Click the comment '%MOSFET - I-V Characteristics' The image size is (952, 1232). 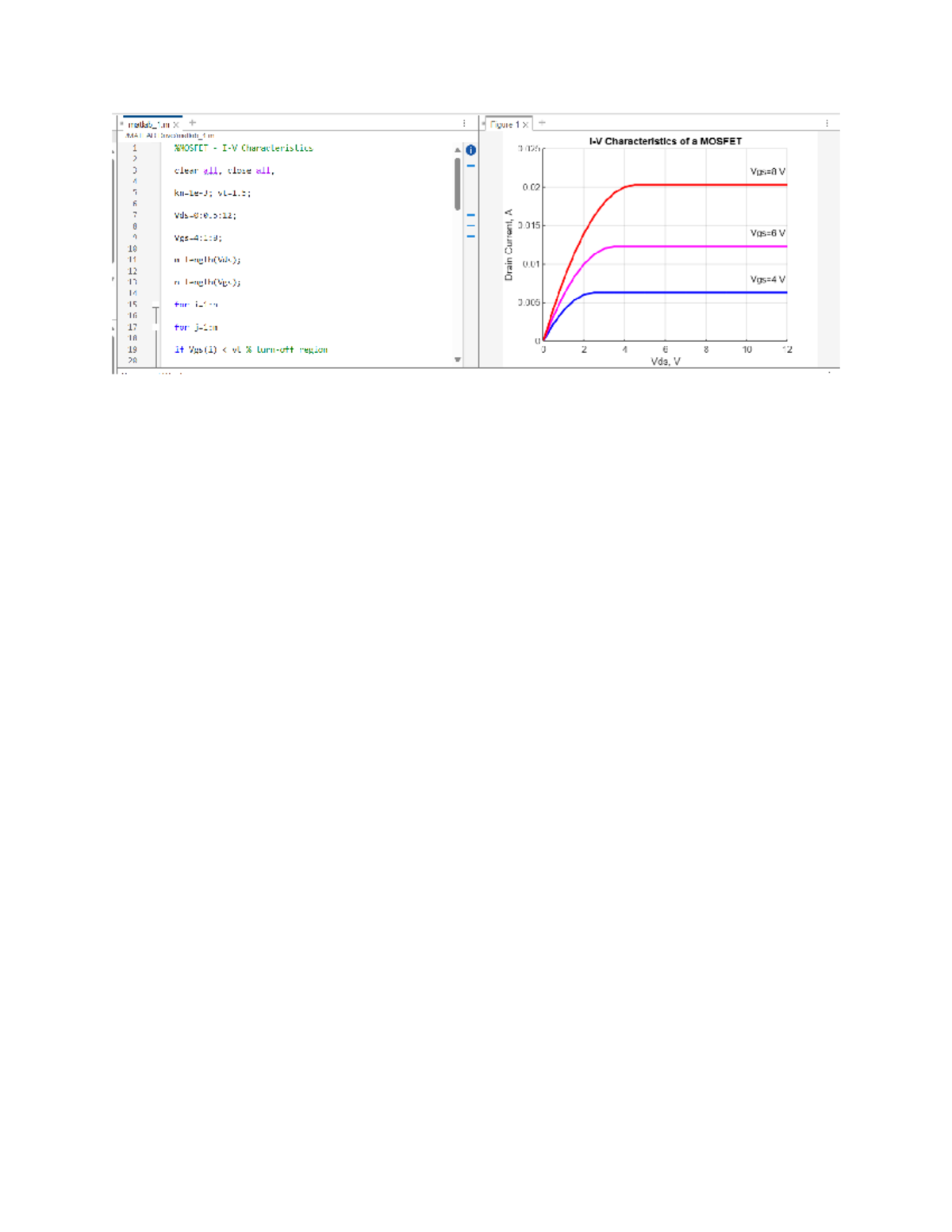[x=244, y=148]
